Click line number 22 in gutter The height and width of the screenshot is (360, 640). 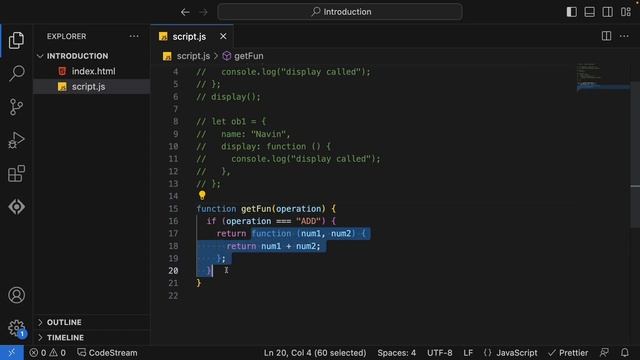coord(173,296)
